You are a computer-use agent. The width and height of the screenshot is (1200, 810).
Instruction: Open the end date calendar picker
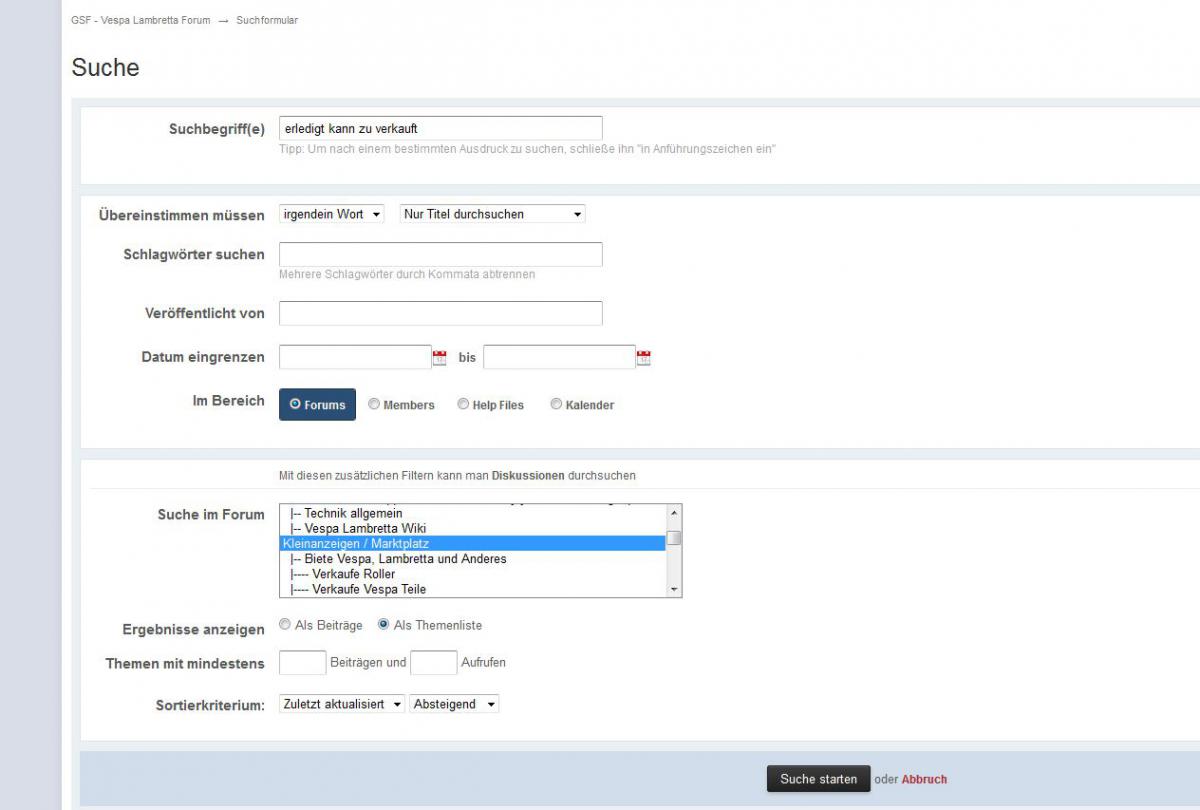[x=643, y=358]
